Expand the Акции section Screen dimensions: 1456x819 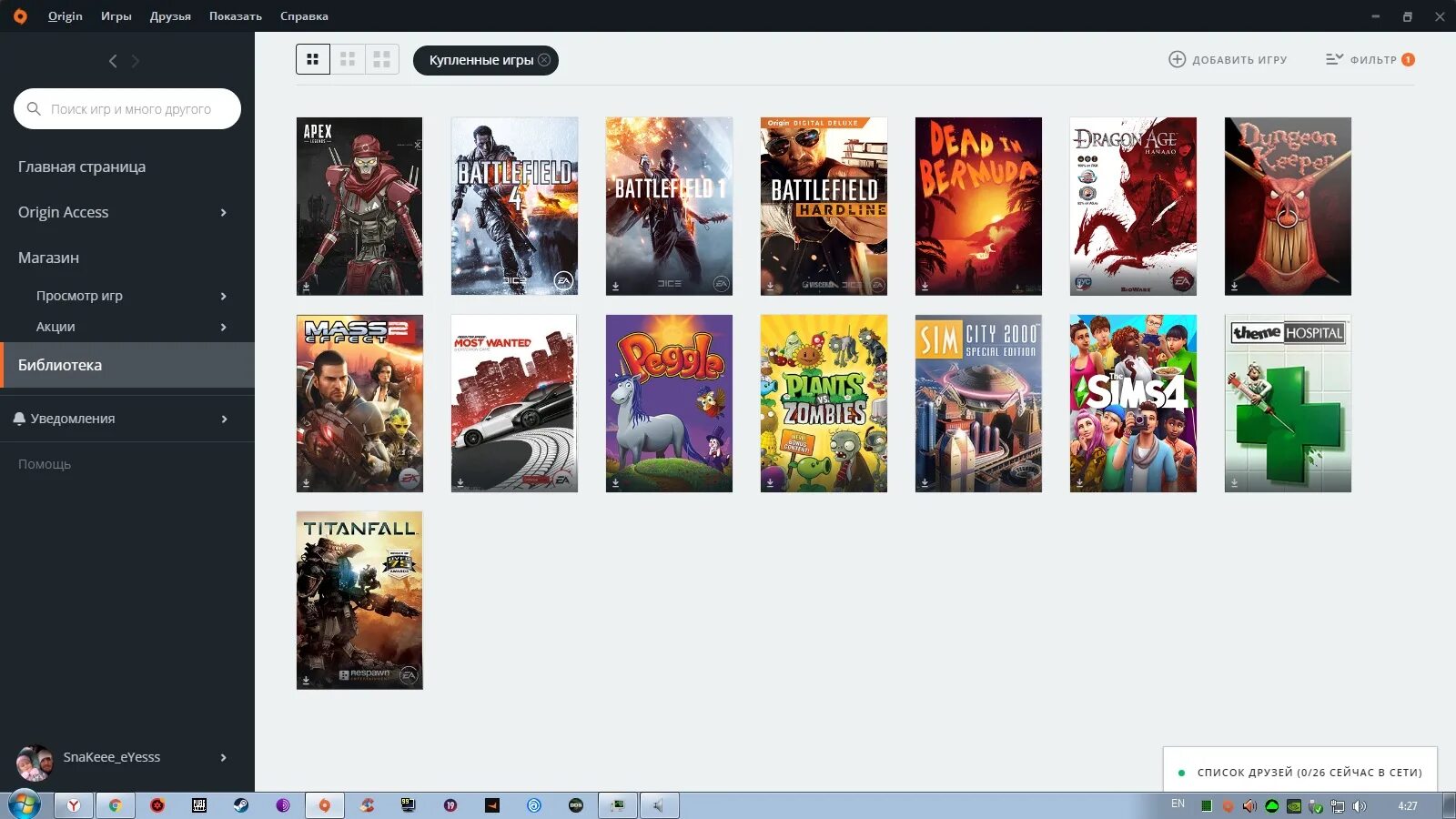pos(223,327)
